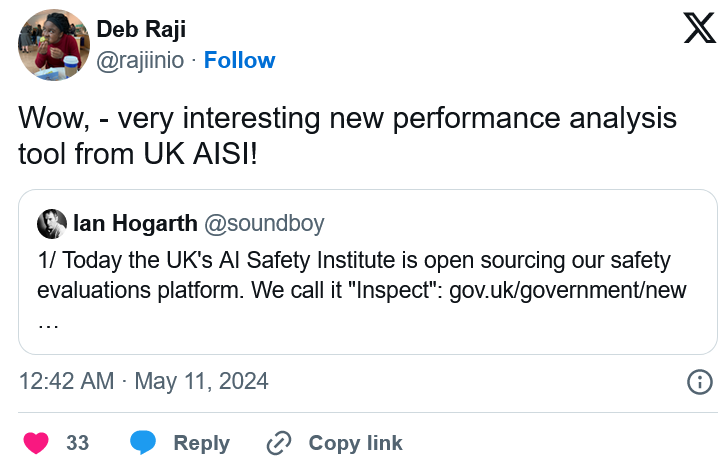The image size is (727, 465).
Task: Open Ian Hogarth's name in quoted tweet
Action: point(135,223)
